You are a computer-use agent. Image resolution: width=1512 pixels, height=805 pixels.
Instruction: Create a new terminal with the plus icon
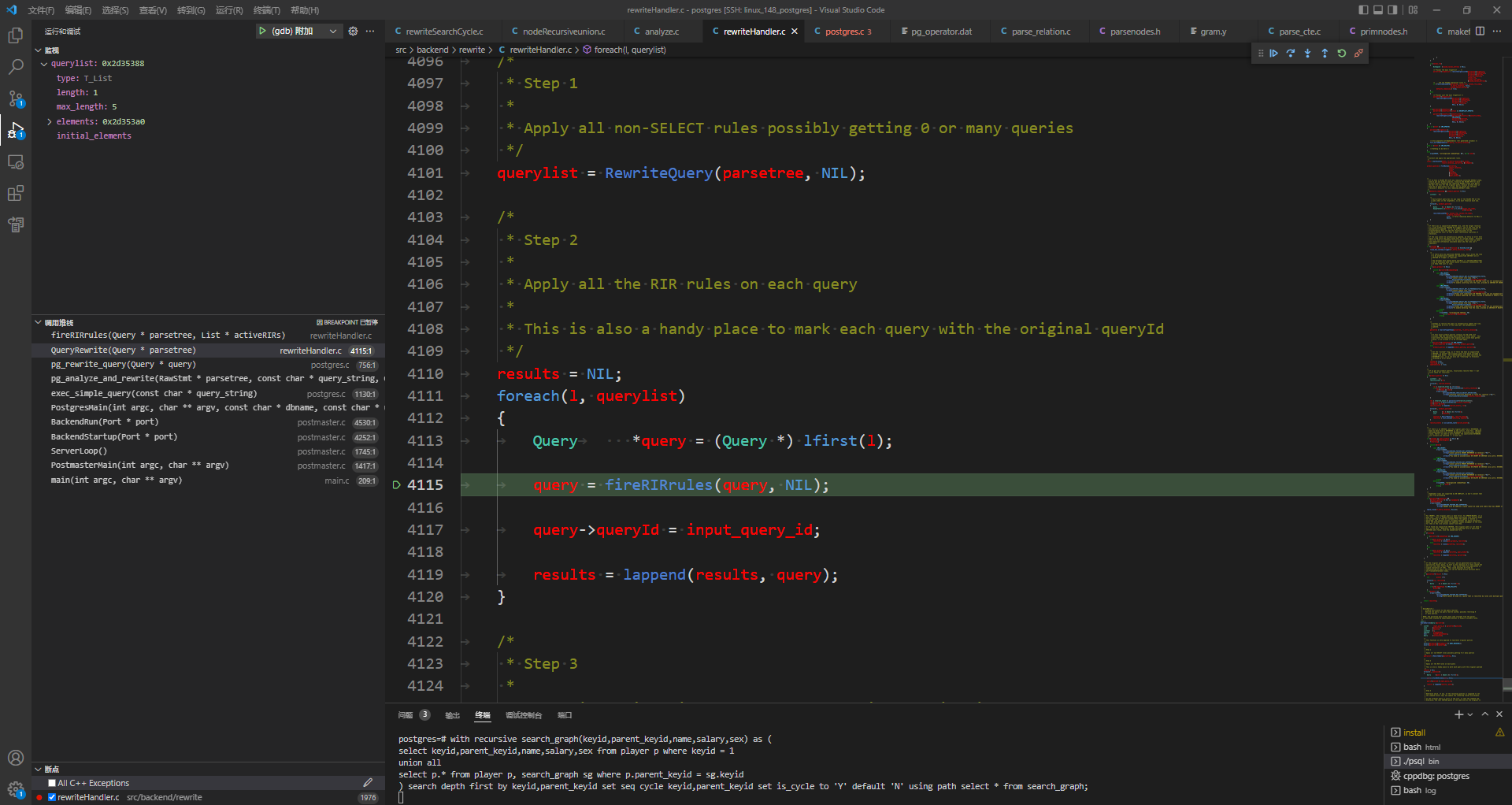tap(1458, 714)
